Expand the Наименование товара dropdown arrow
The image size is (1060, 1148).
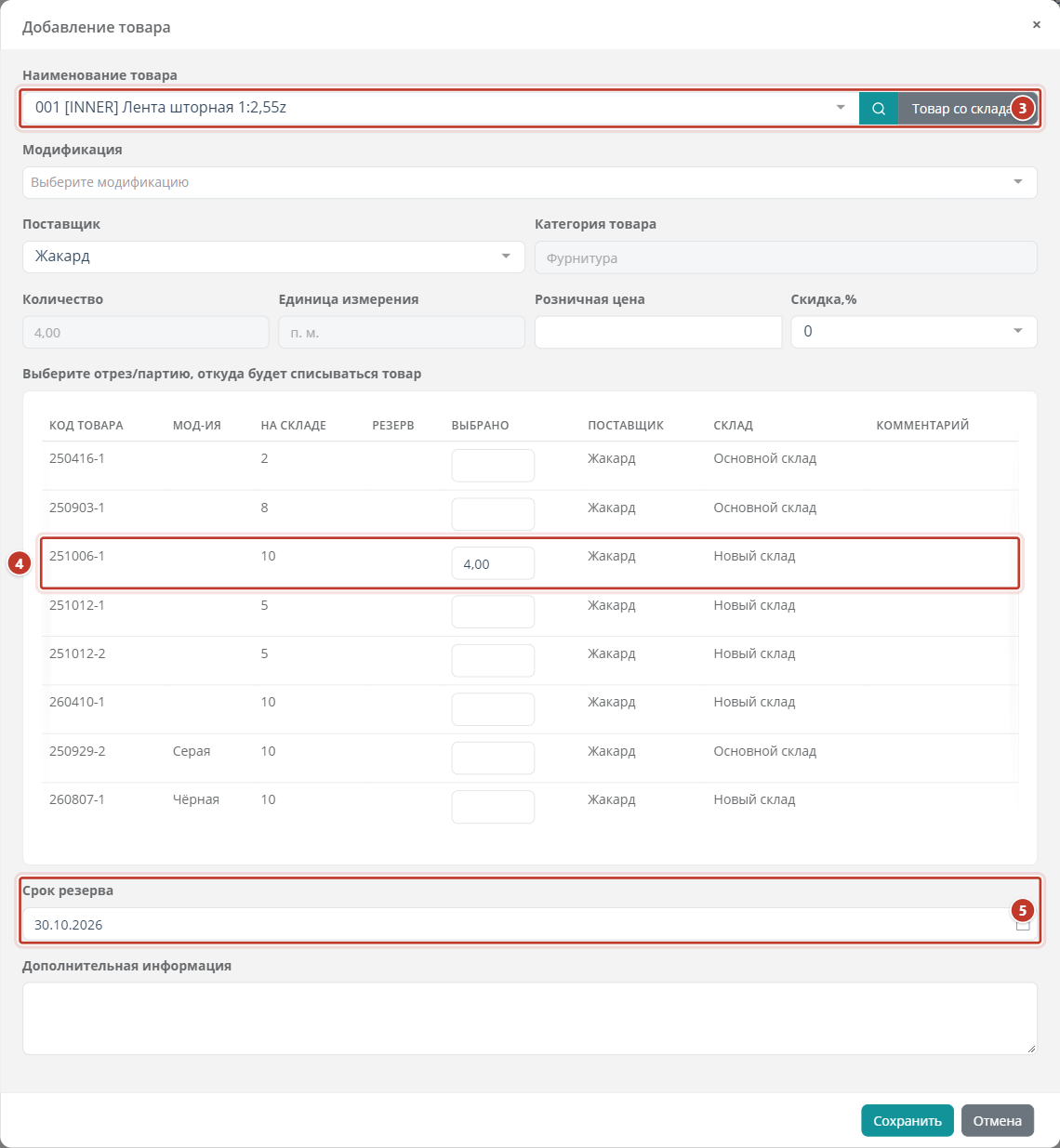tap(841, 108)
